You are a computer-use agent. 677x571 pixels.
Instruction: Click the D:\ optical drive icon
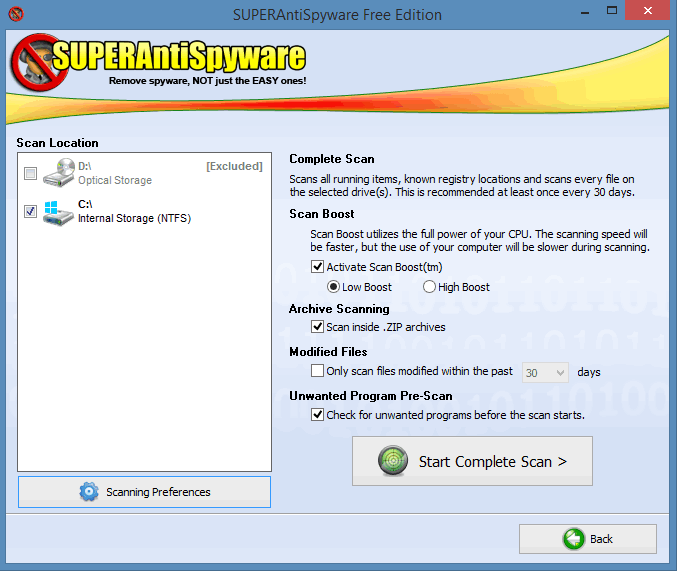coord(59,173)
